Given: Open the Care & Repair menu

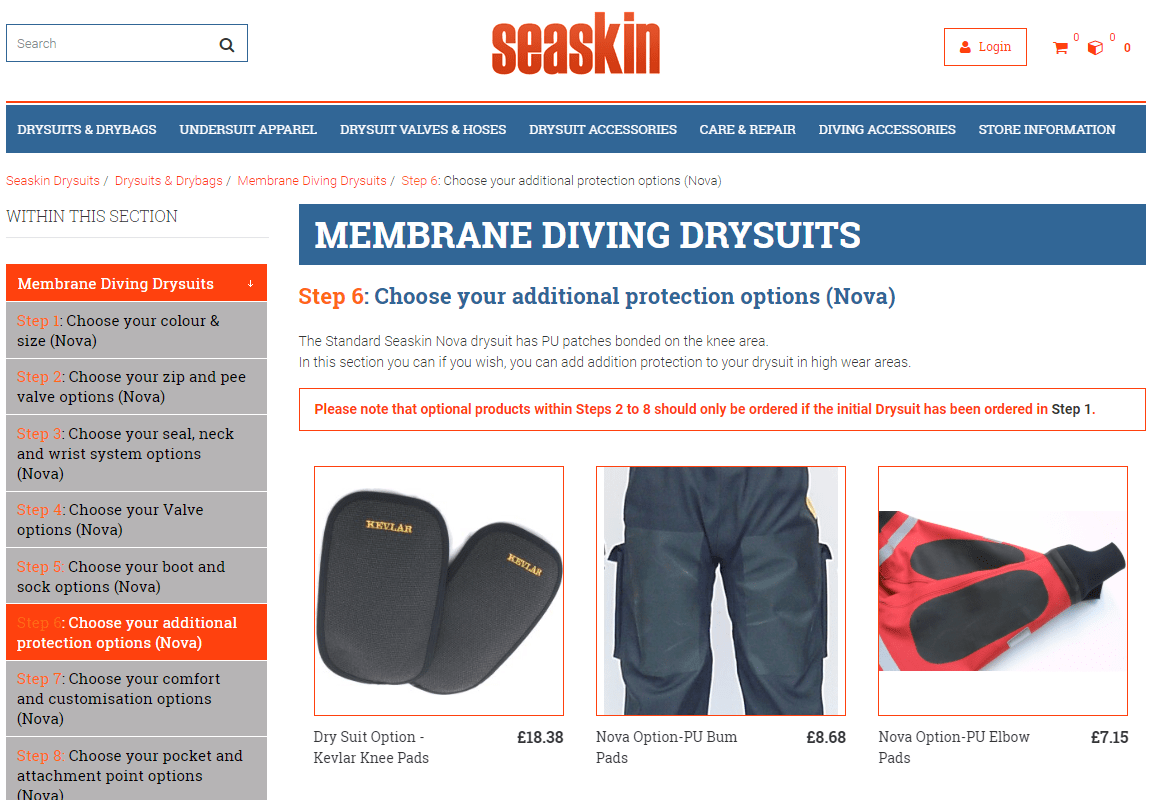Looking at the screenshot, I should click(x=747, y=129).
